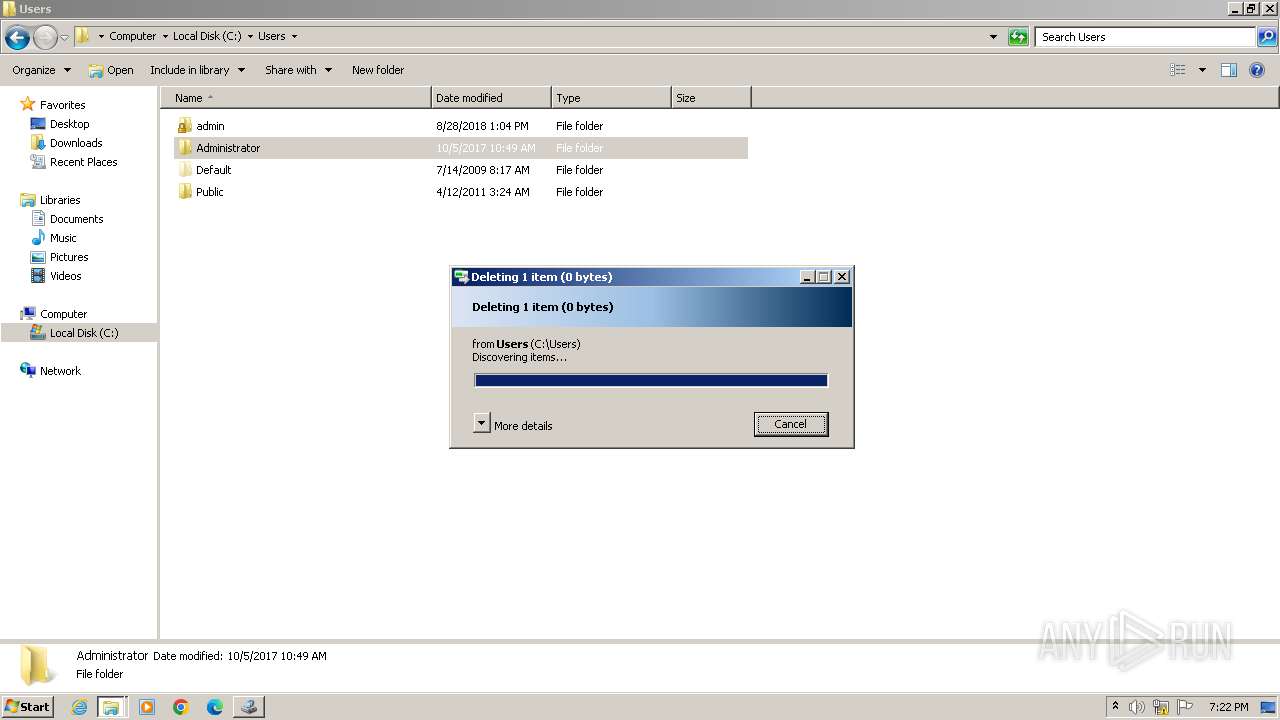Click the deletion progress bar
Image resolution: width=1280 pixels, height=720 pixels.
651,380
